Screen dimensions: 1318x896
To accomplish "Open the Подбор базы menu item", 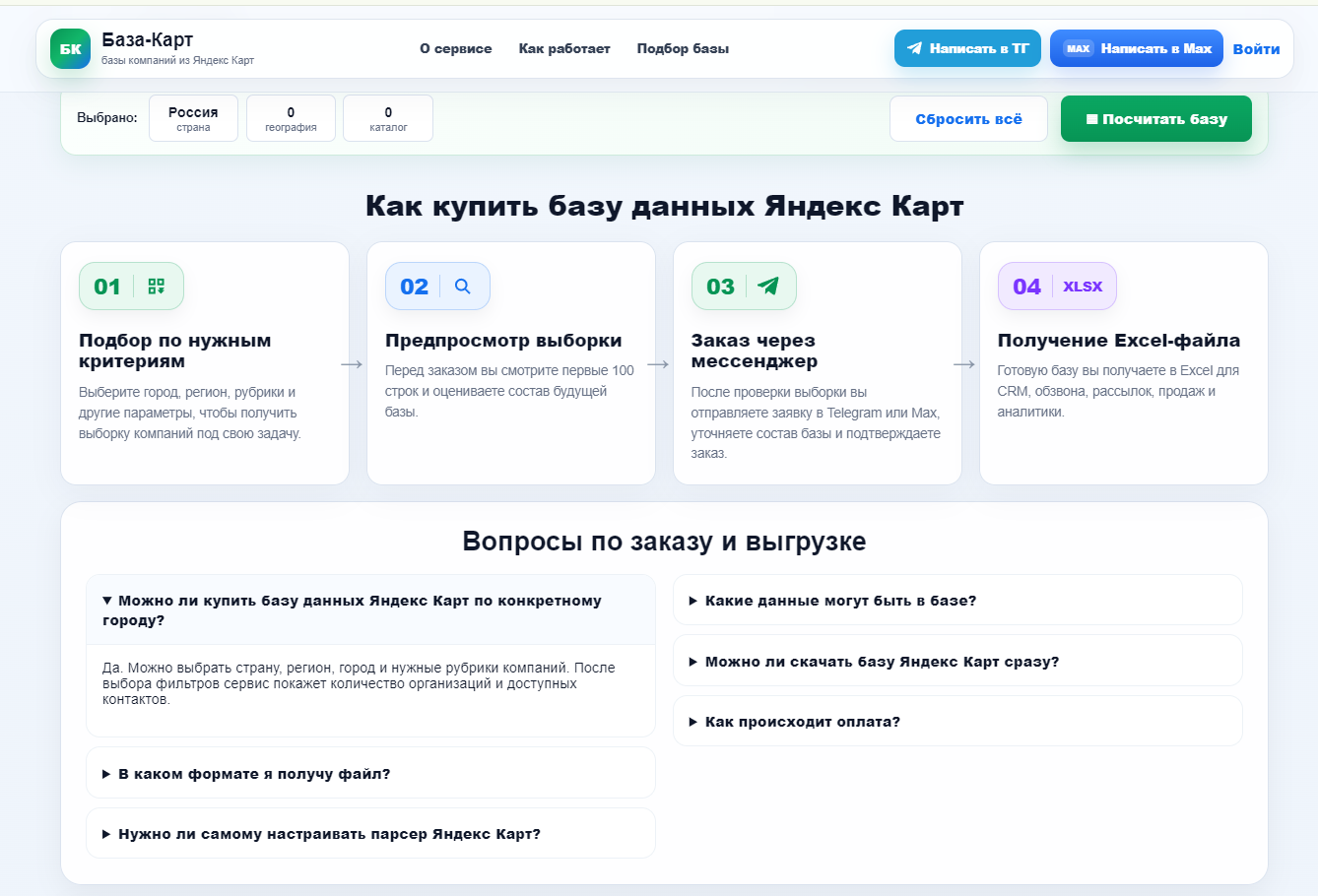I will coord(683,48).
